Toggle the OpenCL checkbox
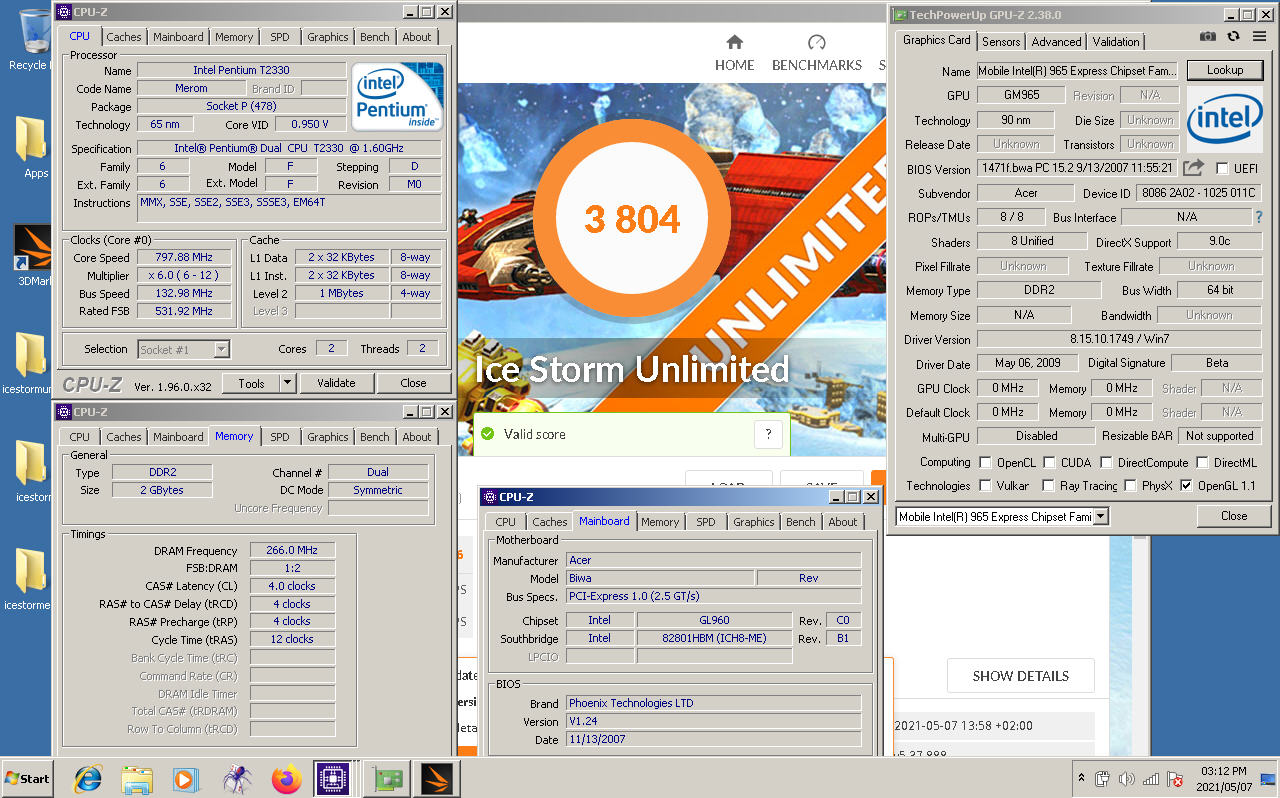Image resolution: width=1280 pixels, height=798 pixels. tap(986, 463)
